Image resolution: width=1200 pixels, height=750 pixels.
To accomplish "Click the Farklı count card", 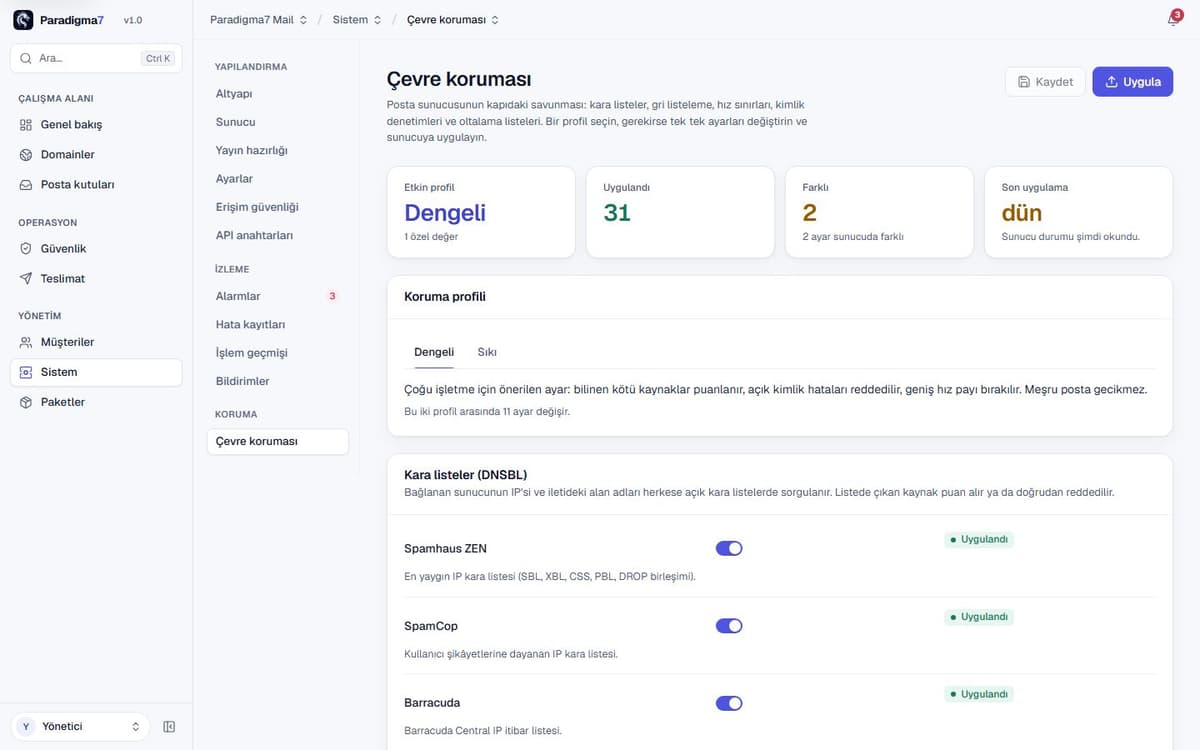I will click(879, 212).
